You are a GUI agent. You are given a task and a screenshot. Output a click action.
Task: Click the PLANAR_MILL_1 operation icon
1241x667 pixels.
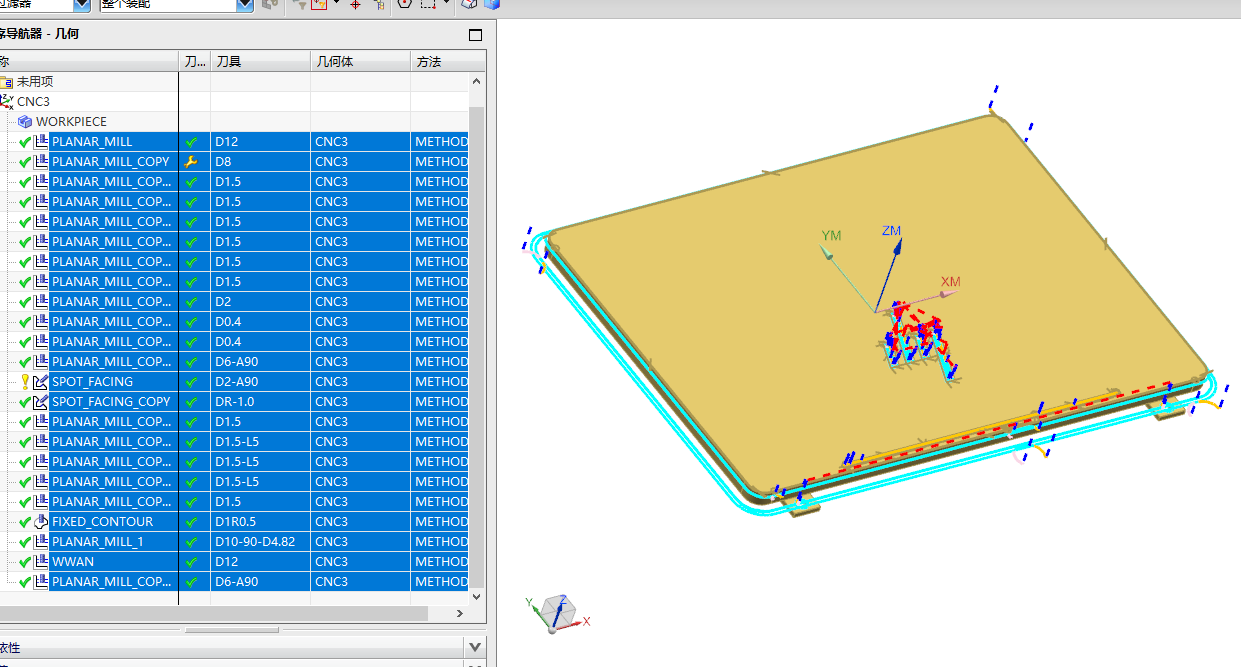pos(42,542)
